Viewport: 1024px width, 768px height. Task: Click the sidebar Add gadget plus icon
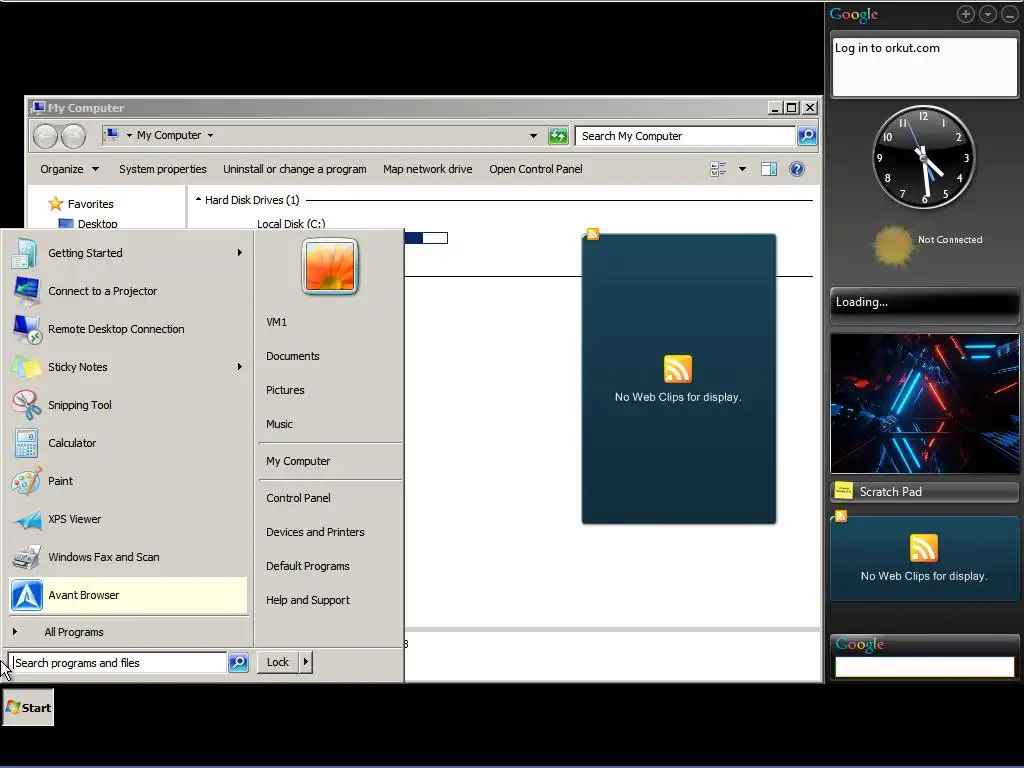click(966, 14)
